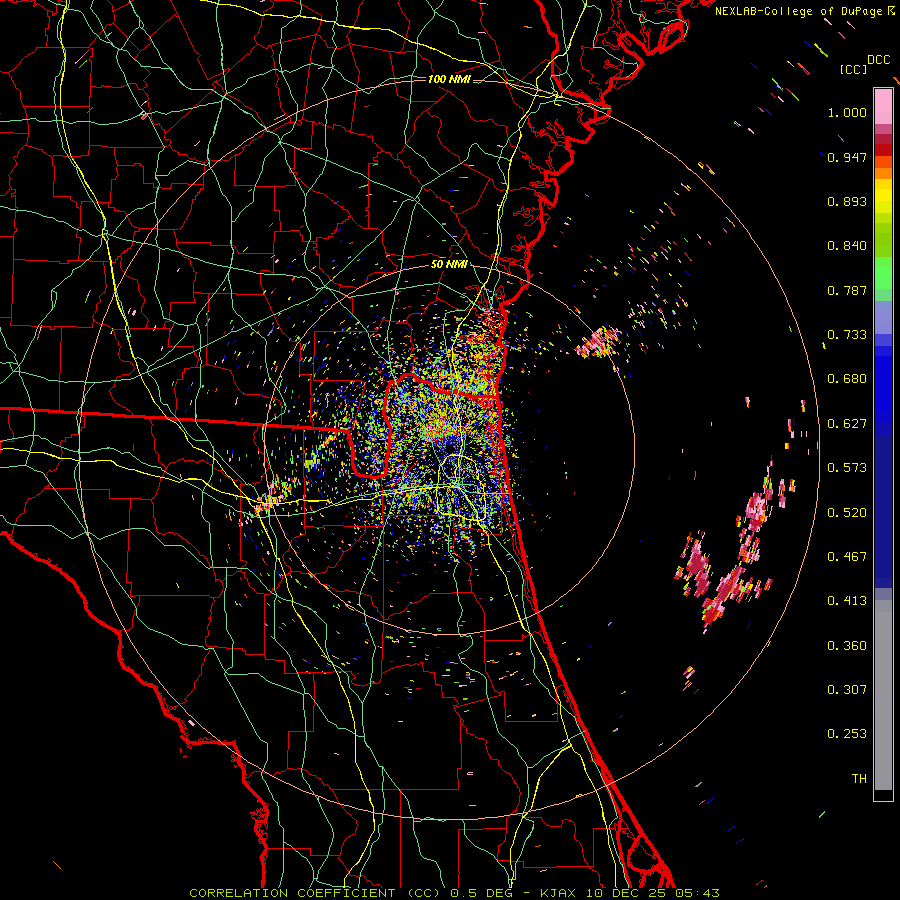Click the 0.893 legend value

(847, 201)
